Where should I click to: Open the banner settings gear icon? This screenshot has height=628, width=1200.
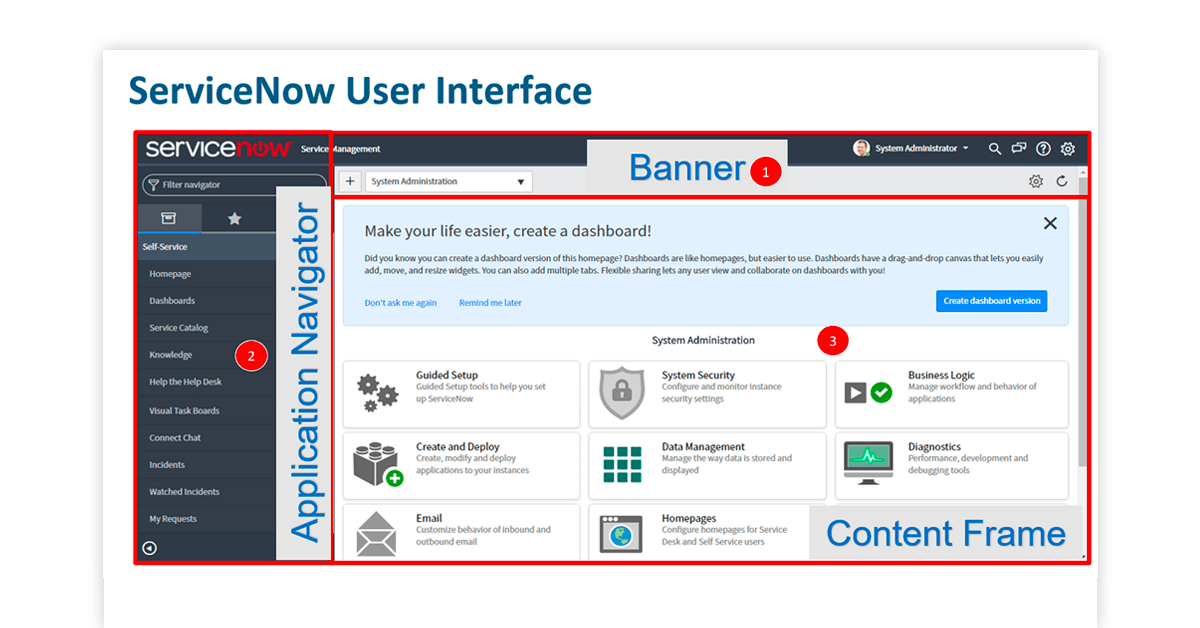[1068, 149]
